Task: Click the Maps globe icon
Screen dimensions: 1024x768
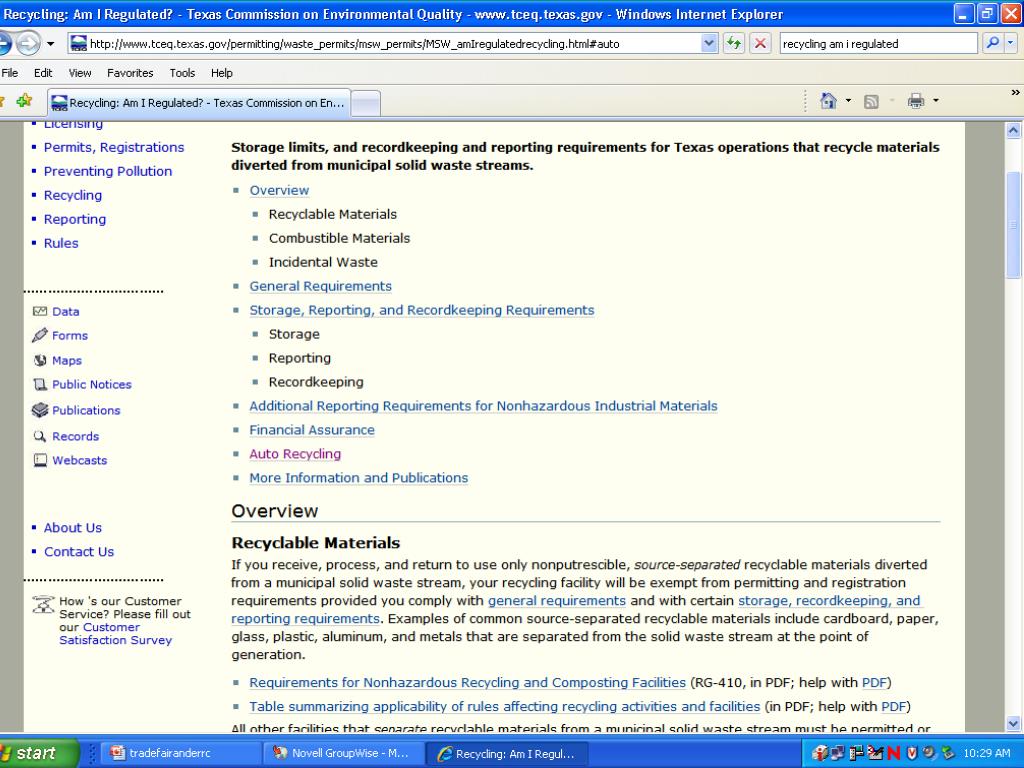Action: (40, 360)
